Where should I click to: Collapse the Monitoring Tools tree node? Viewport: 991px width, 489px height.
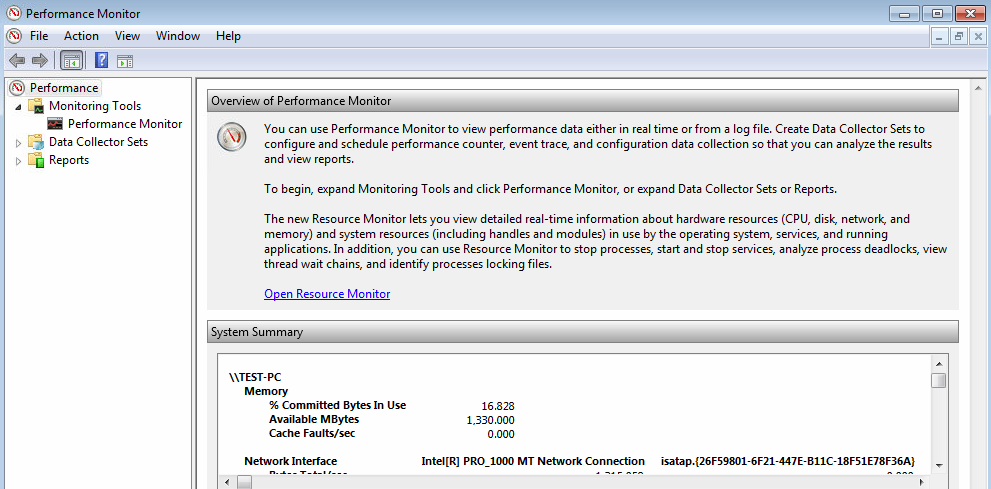pyautogui.click(x=18, y=106)
